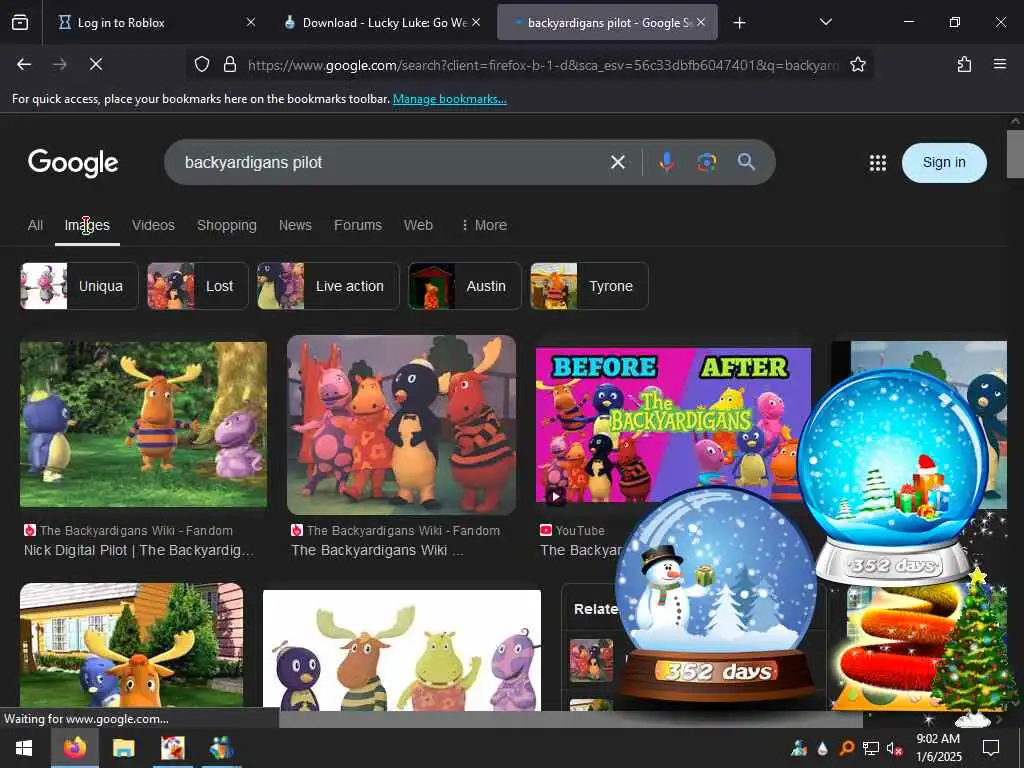Viewport: 1024px width, 768px height.
Task: Start Google voice search microphone
Action: coord(666,162)
